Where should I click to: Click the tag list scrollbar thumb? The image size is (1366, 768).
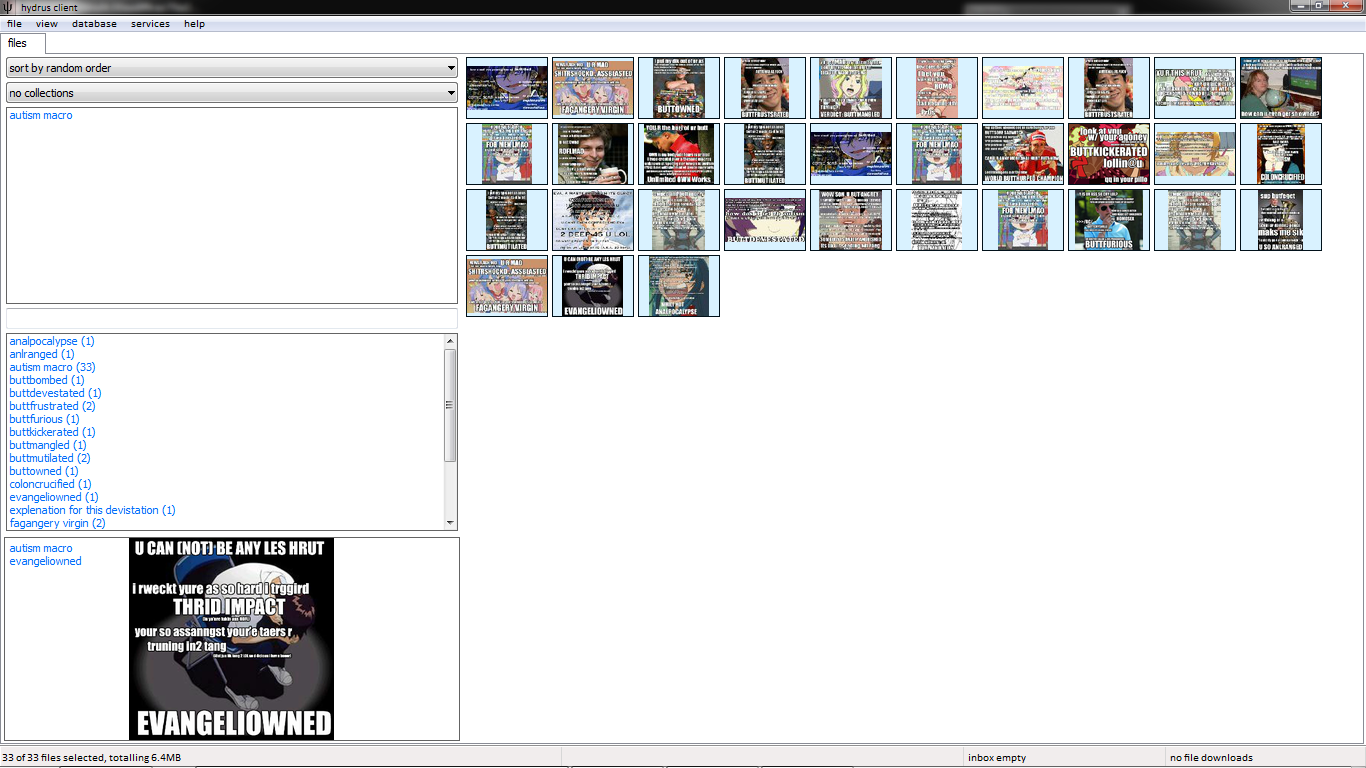[x=450, y=405]
